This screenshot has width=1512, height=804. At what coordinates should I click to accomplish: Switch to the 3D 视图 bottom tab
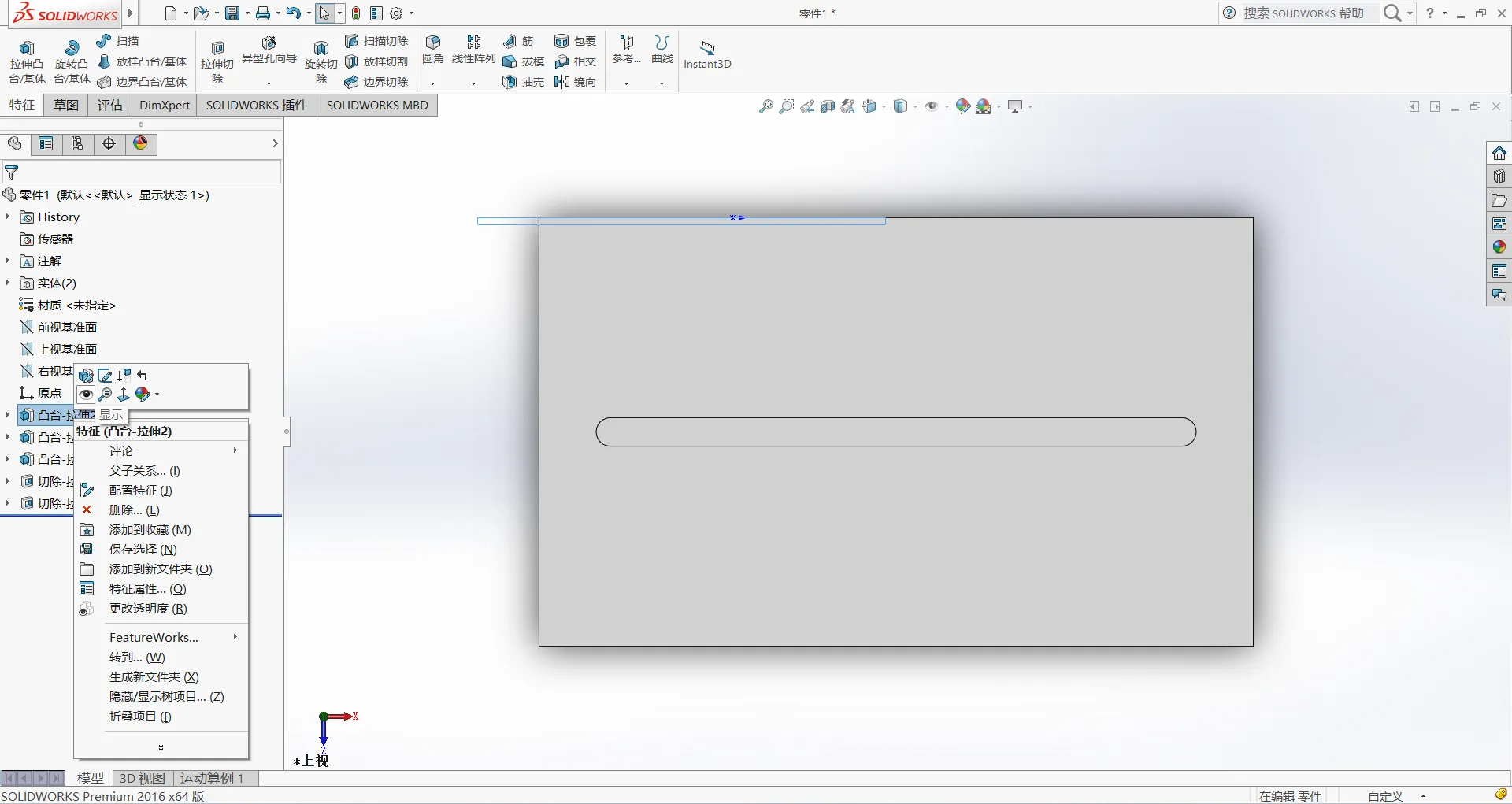point(143,778)
